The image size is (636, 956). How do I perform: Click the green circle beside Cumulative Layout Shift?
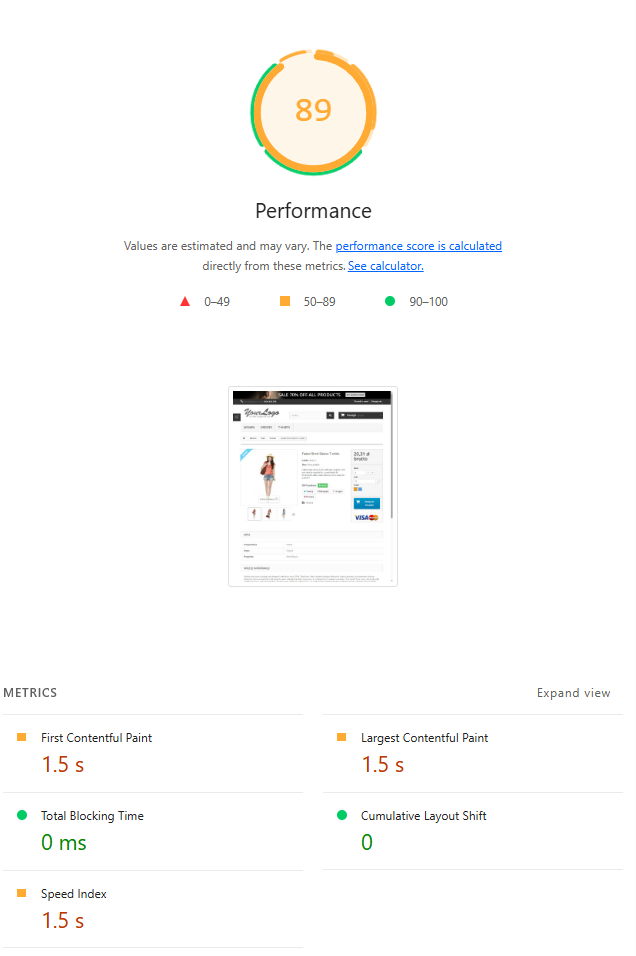click(342, 815)
